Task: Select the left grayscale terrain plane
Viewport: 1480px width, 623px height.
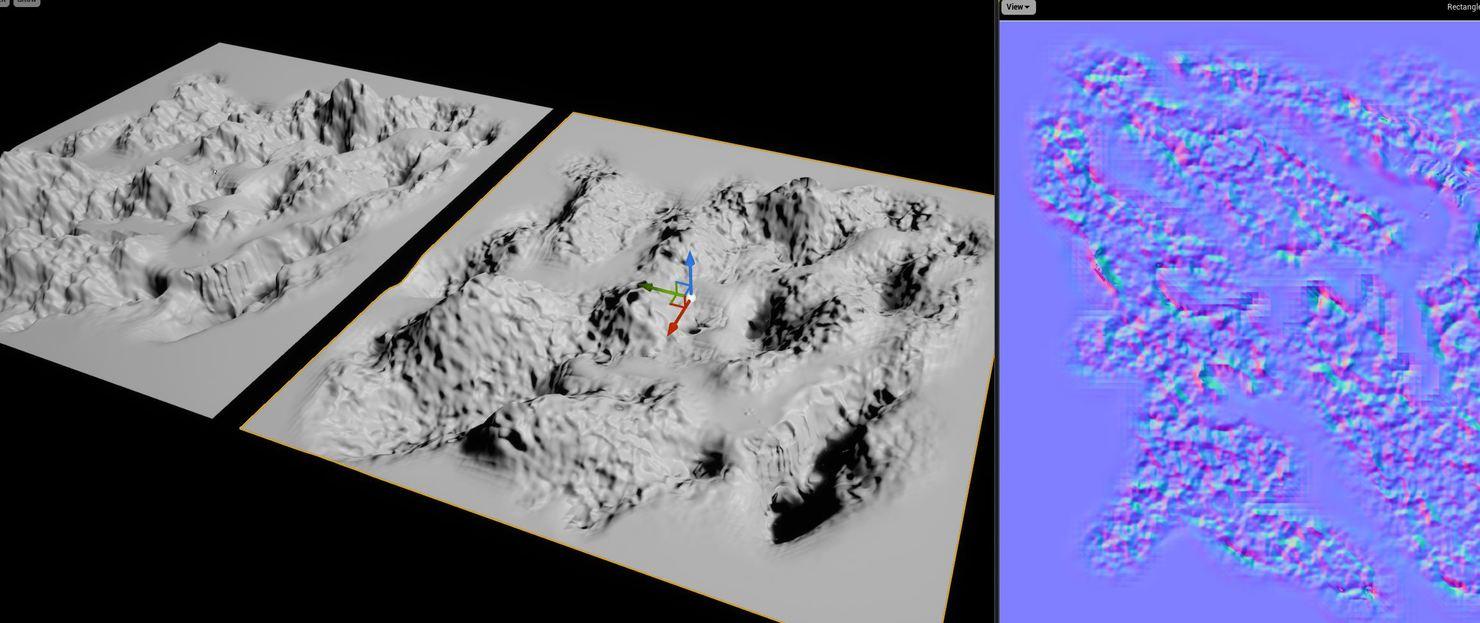Action: [x=230, y=220]
